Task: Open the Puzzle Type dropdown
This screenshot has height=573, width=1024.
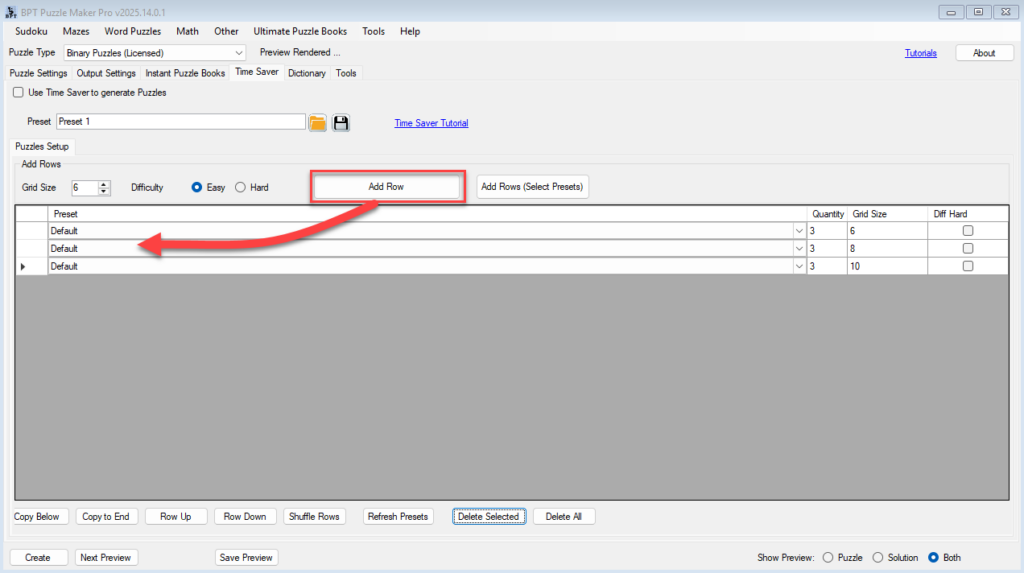Action: [x=238, y=53]
